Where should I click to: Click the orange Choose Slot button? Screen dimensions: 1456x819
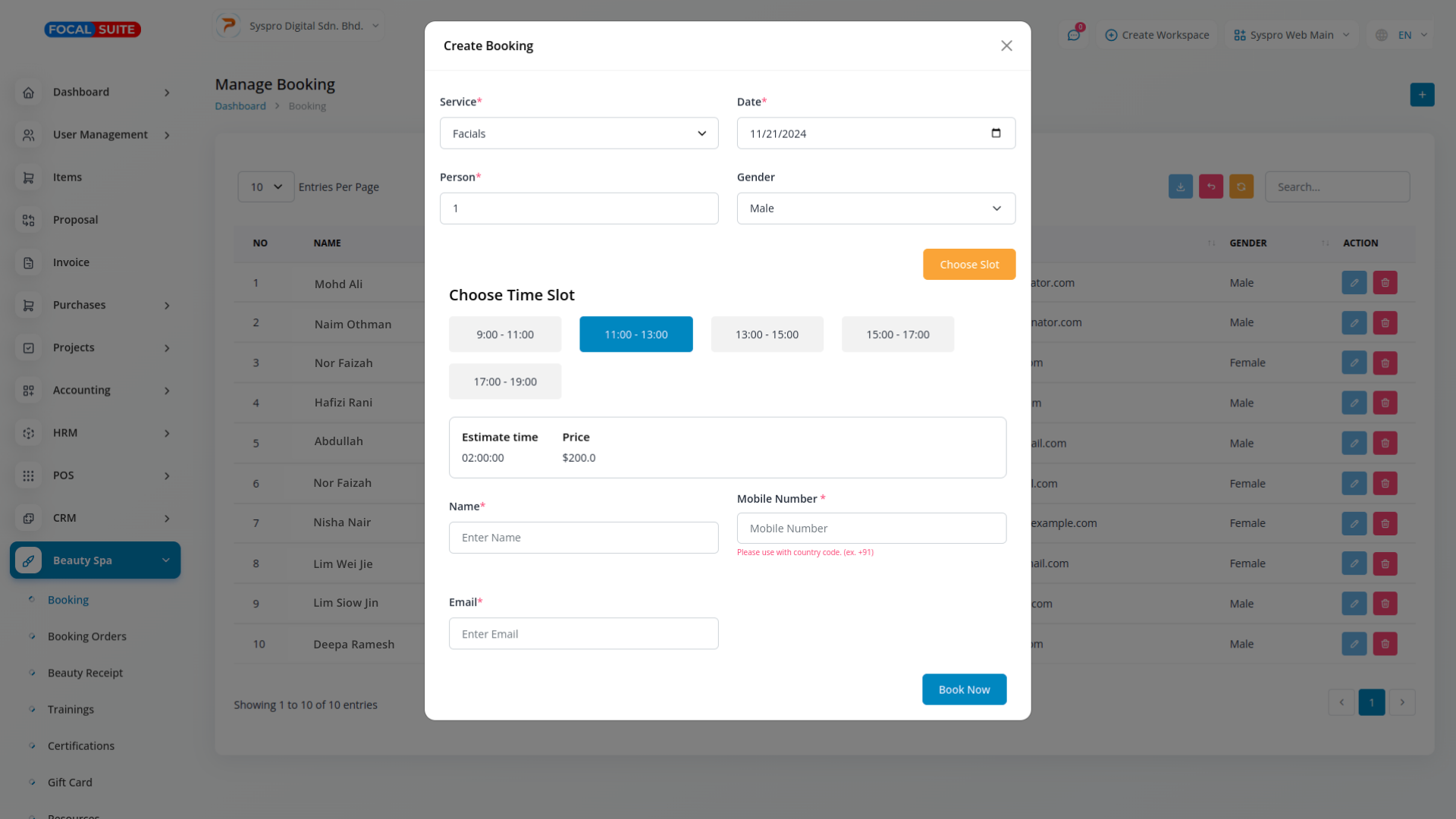click(968, 265)
